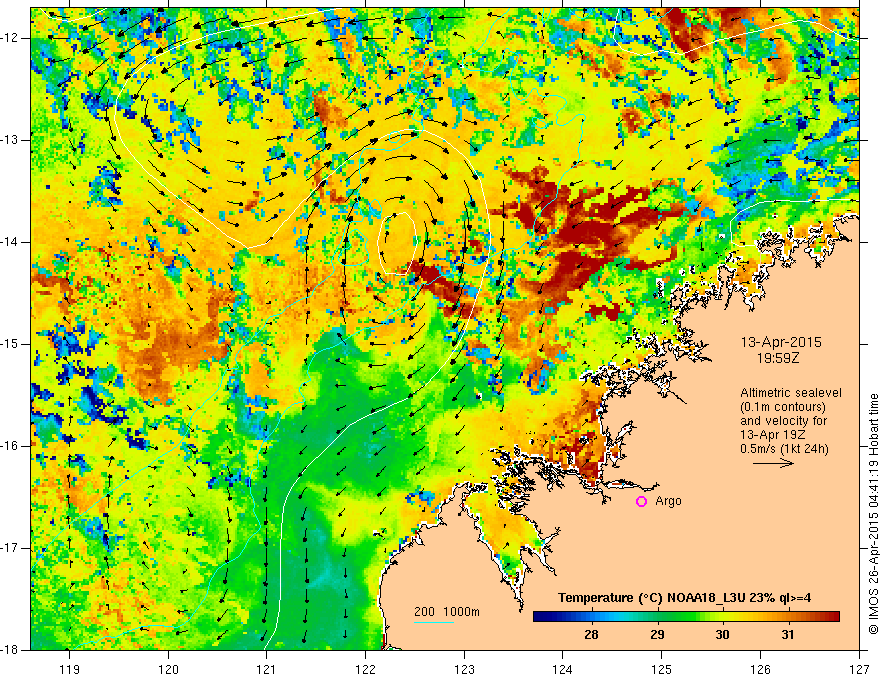Image resolution: width=880 pixels, height=680 pixels.
Task: Click longitude axis label 127
Action: click(859, 669)
